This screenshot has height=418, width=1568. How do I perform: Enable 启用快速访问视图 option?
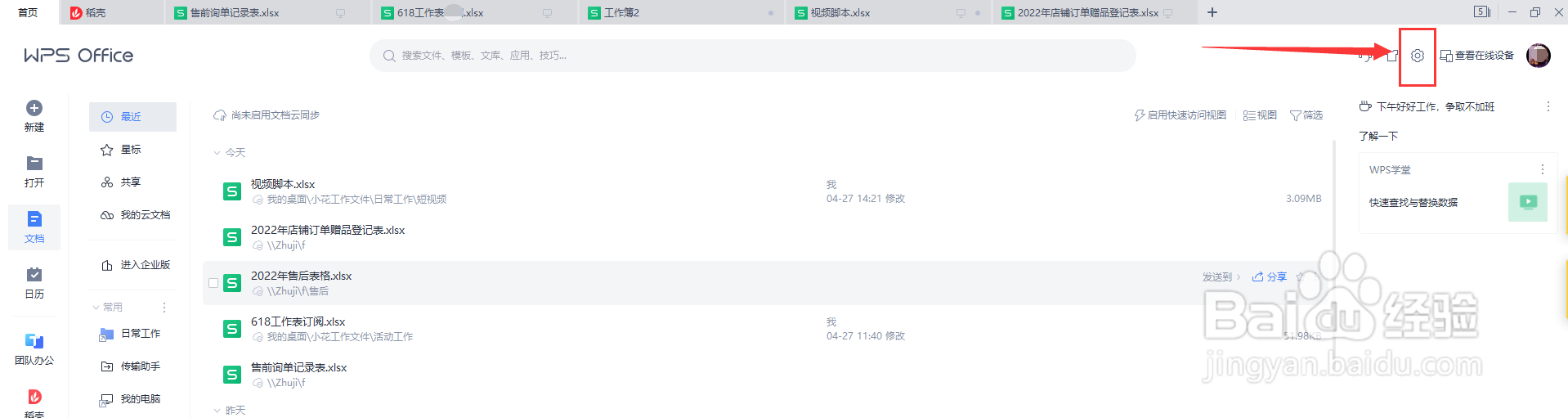click(1180, 115)
